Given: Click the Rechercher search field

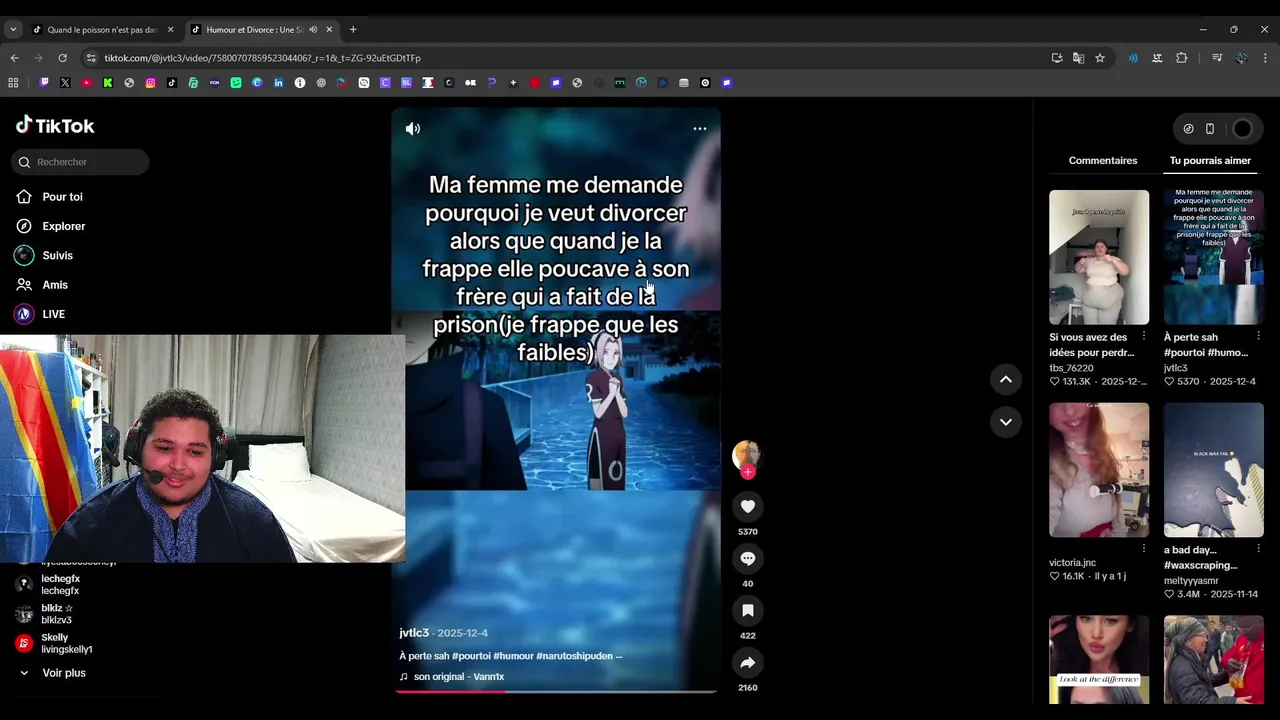Looking at the screenshot, I should pyautogui.click(x=82, y=162).
